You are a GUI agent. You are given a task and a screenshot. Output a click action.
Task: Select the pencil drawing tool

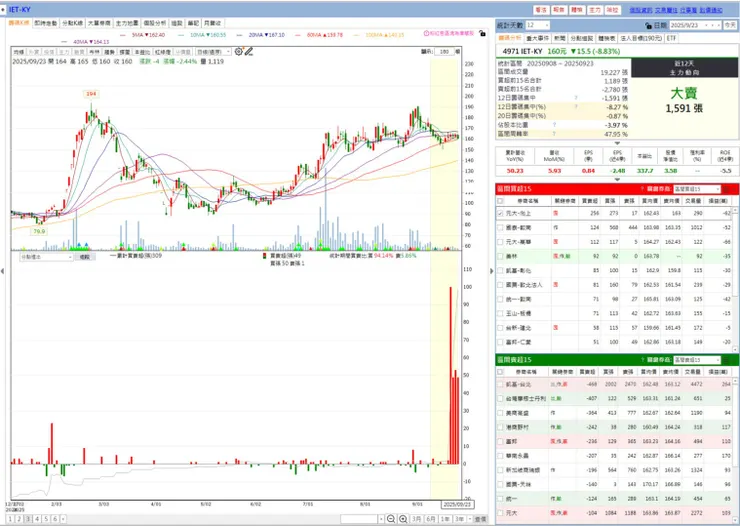[x=249, y=51]
